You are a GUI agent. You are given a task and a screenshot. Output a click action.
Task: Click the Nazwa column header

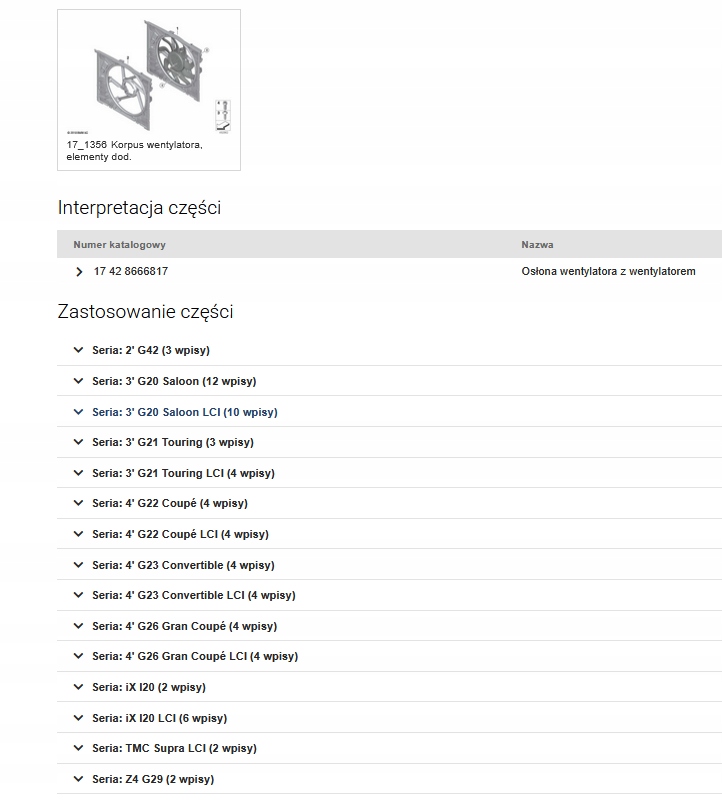[x=537, y=245]
